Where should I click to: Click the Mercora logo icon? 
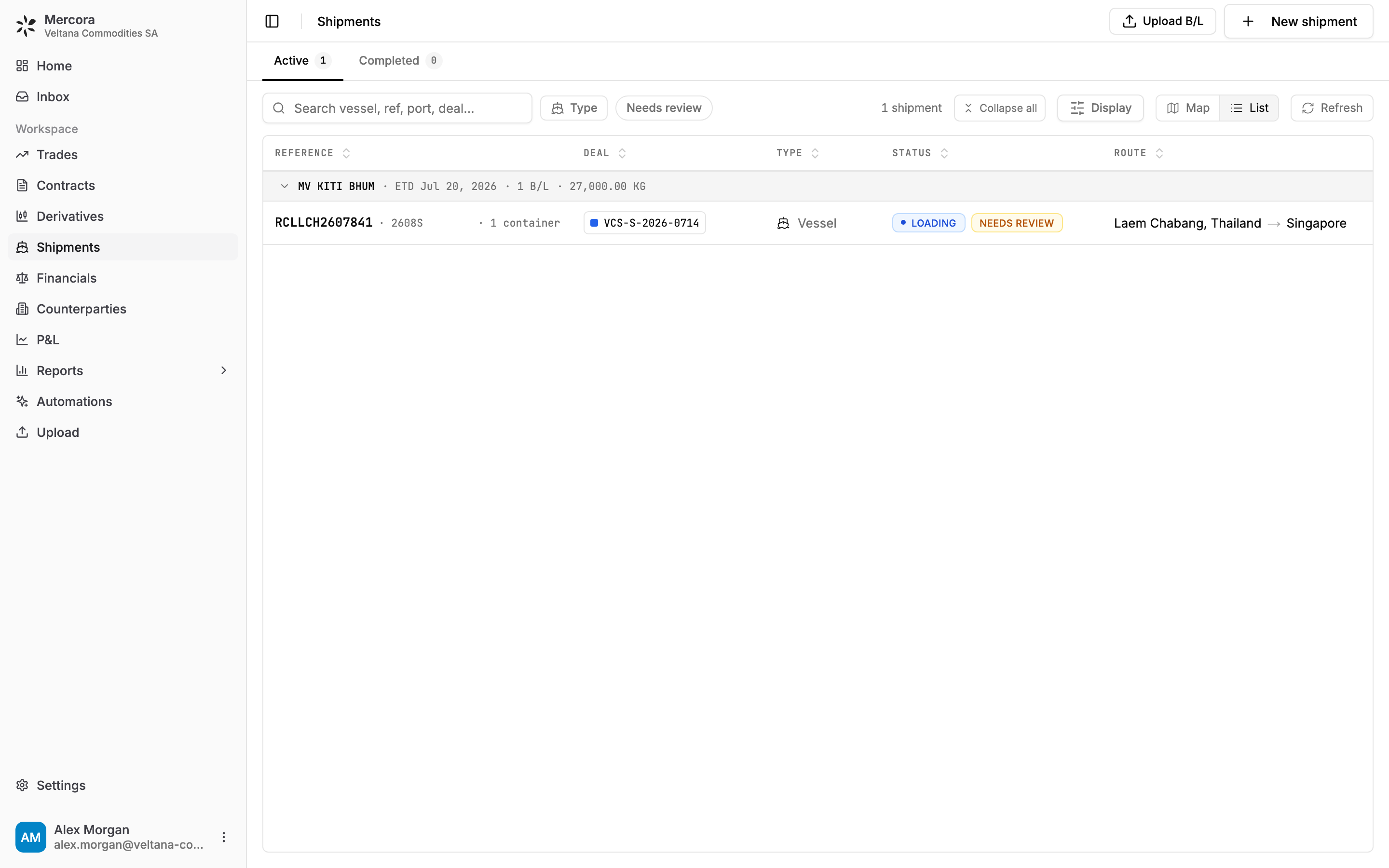coord(26,26)
